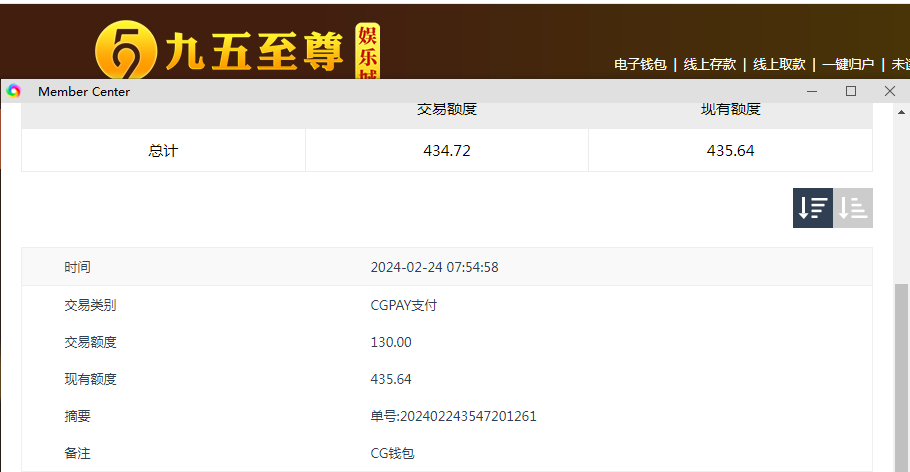Image resolution: width=910 pixels, height=472 pixels.
Task: Click the vertical scrollbar thumb
Action: [901, 377]
